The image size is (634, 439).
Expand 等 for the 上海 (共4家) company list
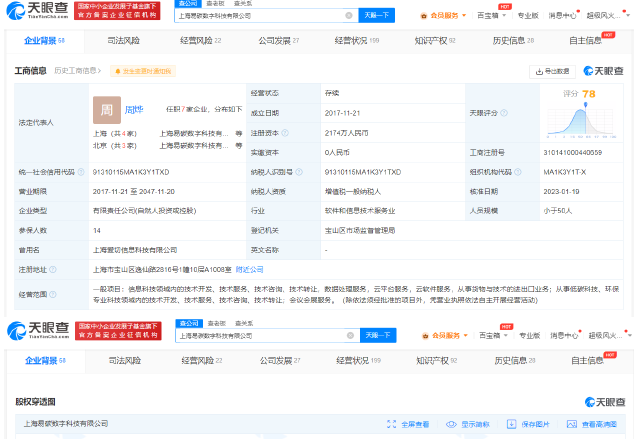point(239,133)
